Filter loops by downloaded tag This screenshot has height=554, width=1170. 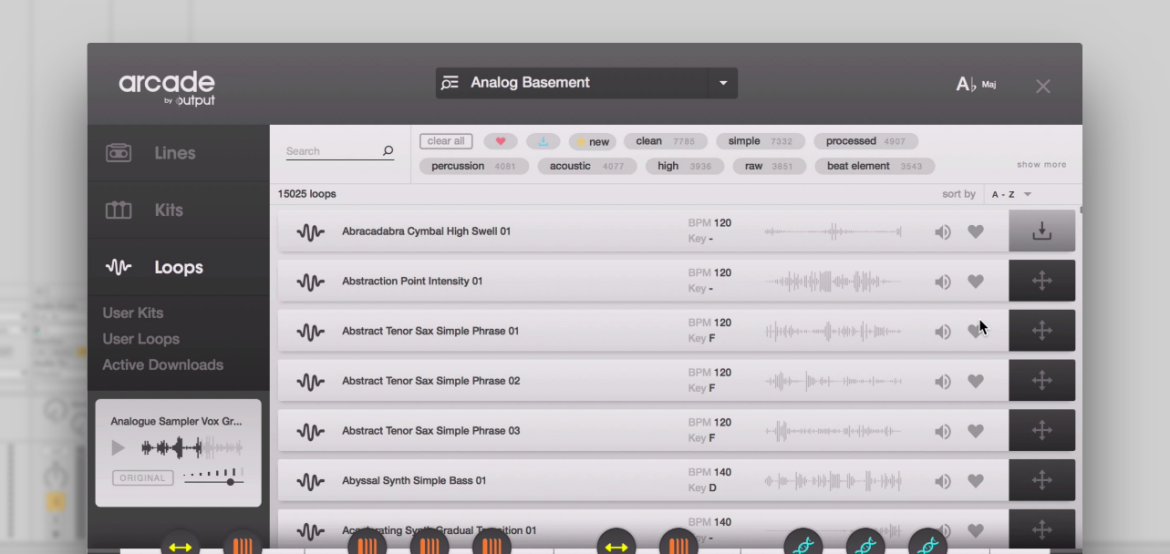(x=543, y=141)
